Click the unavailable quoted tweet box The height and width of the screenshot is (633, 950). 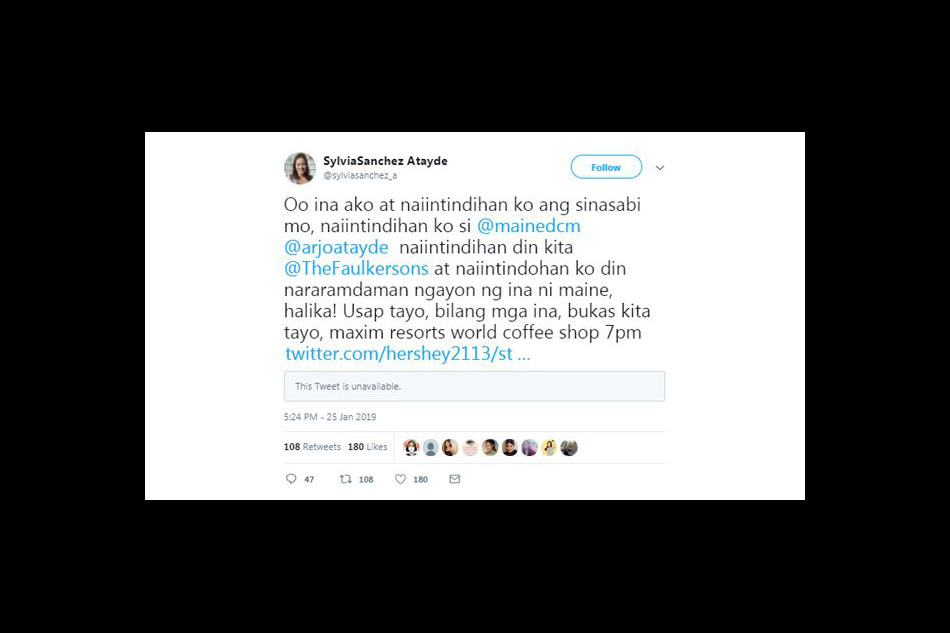474,386
